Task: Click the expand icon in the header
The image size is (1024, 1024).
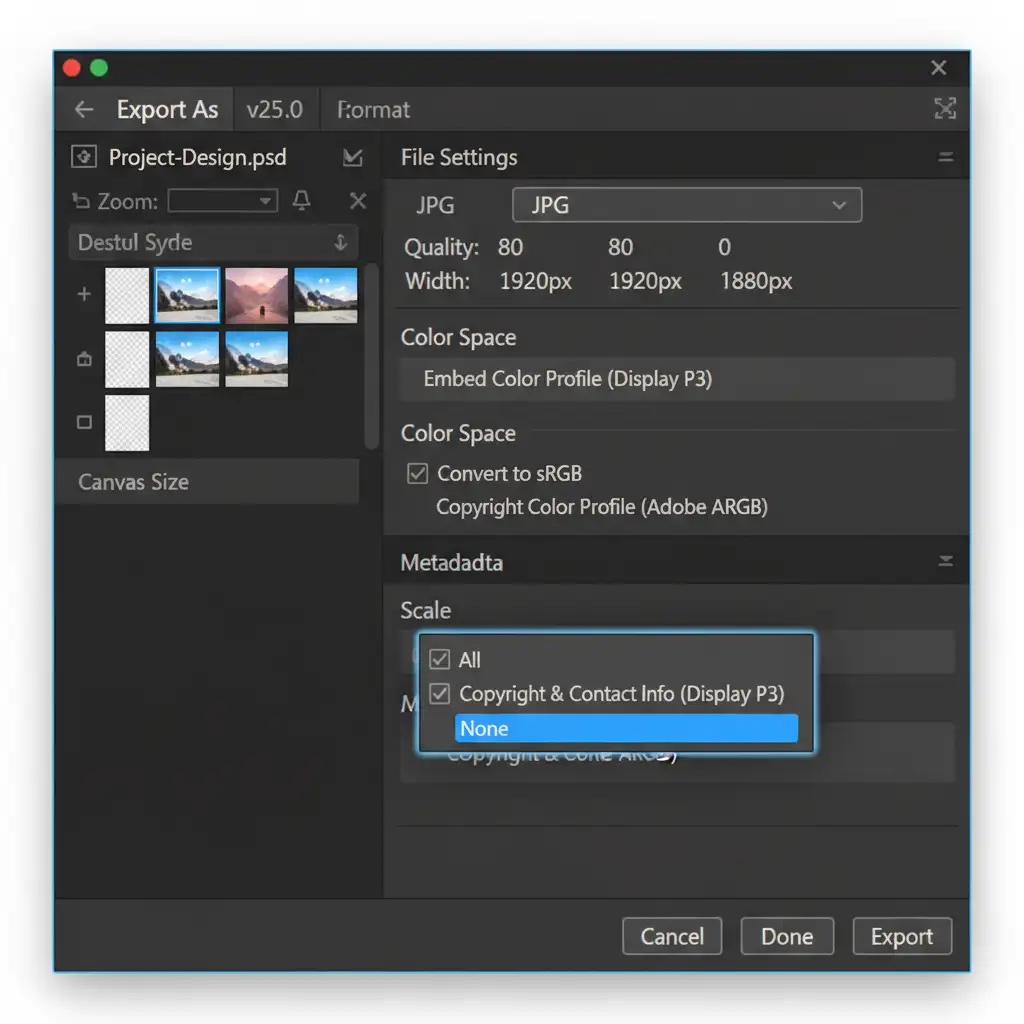Action: pyautogui.click(x=944, y=109)
